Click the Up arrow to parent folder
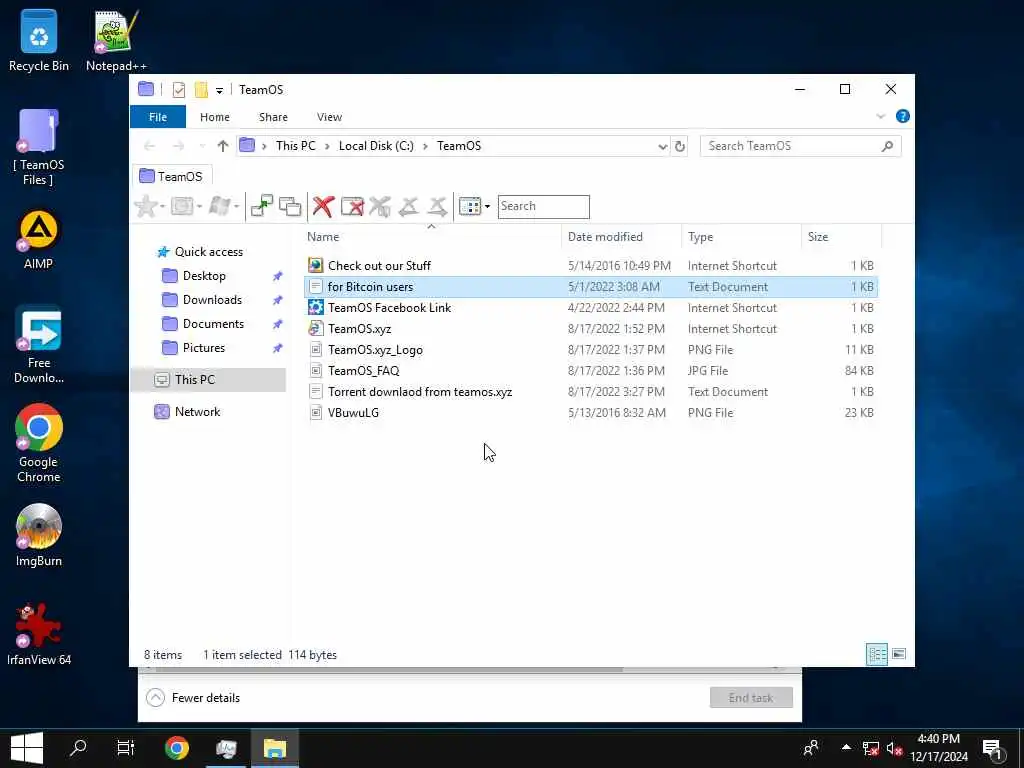This screenshot has width=1024, height=768. [223, 146]
